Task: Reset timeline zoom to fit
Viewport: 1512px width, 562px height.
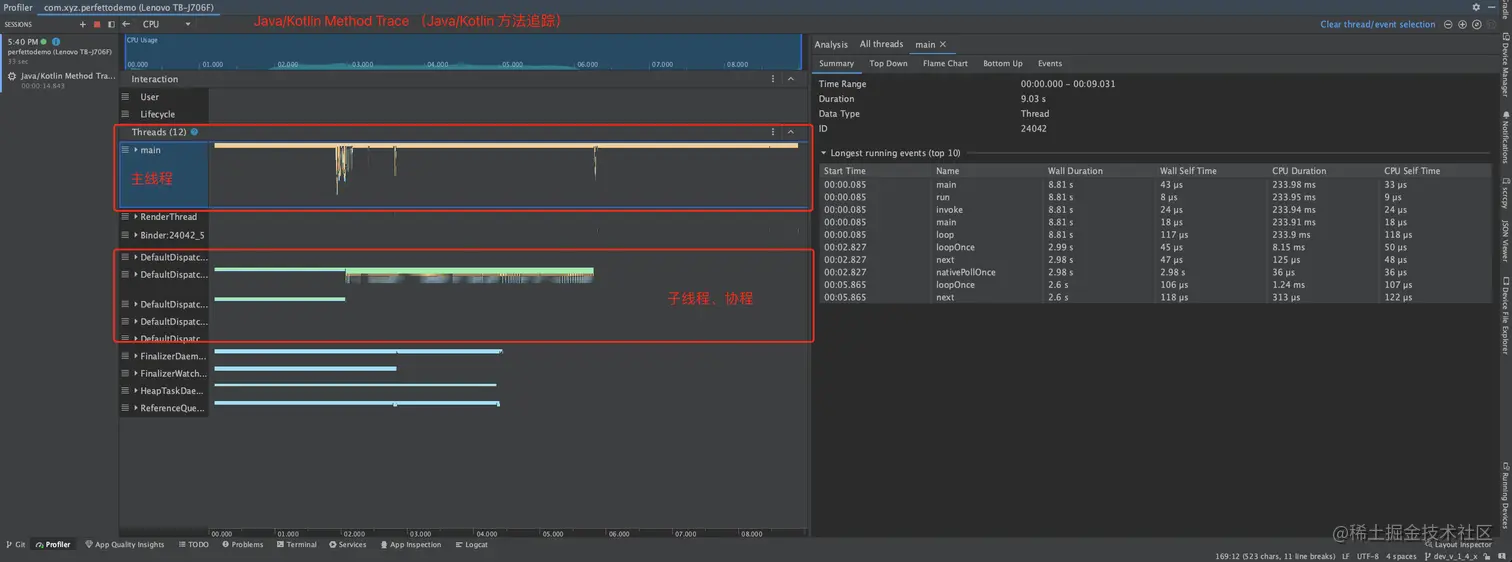Action: pos(1477,24)
